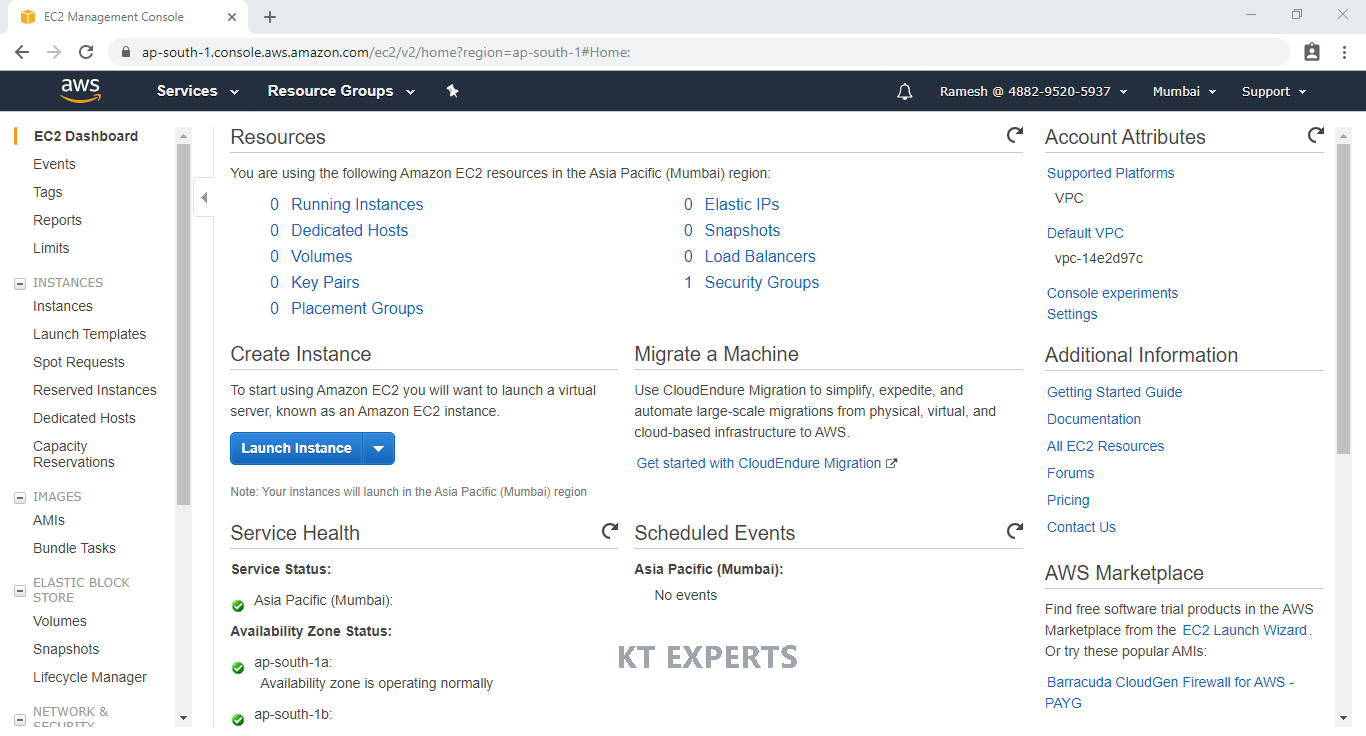Click the browser address bar URL
The image size is (1366, 736).
coord(386,52)
